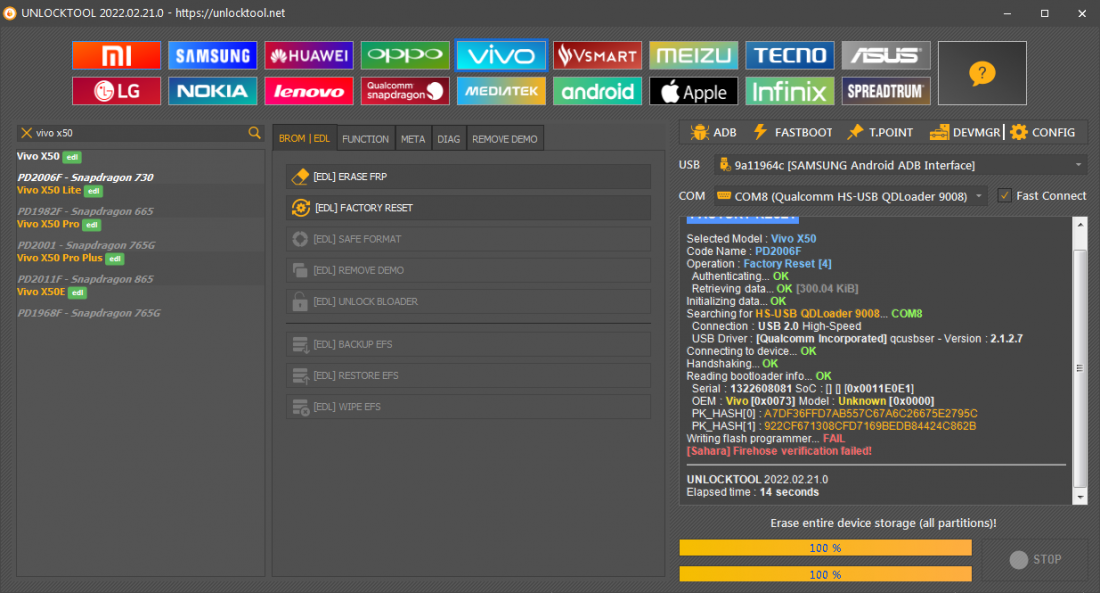The height and width of the screenshot is (593, 1100).
Task: Select the OPPO brand logo
Action: 405,55
